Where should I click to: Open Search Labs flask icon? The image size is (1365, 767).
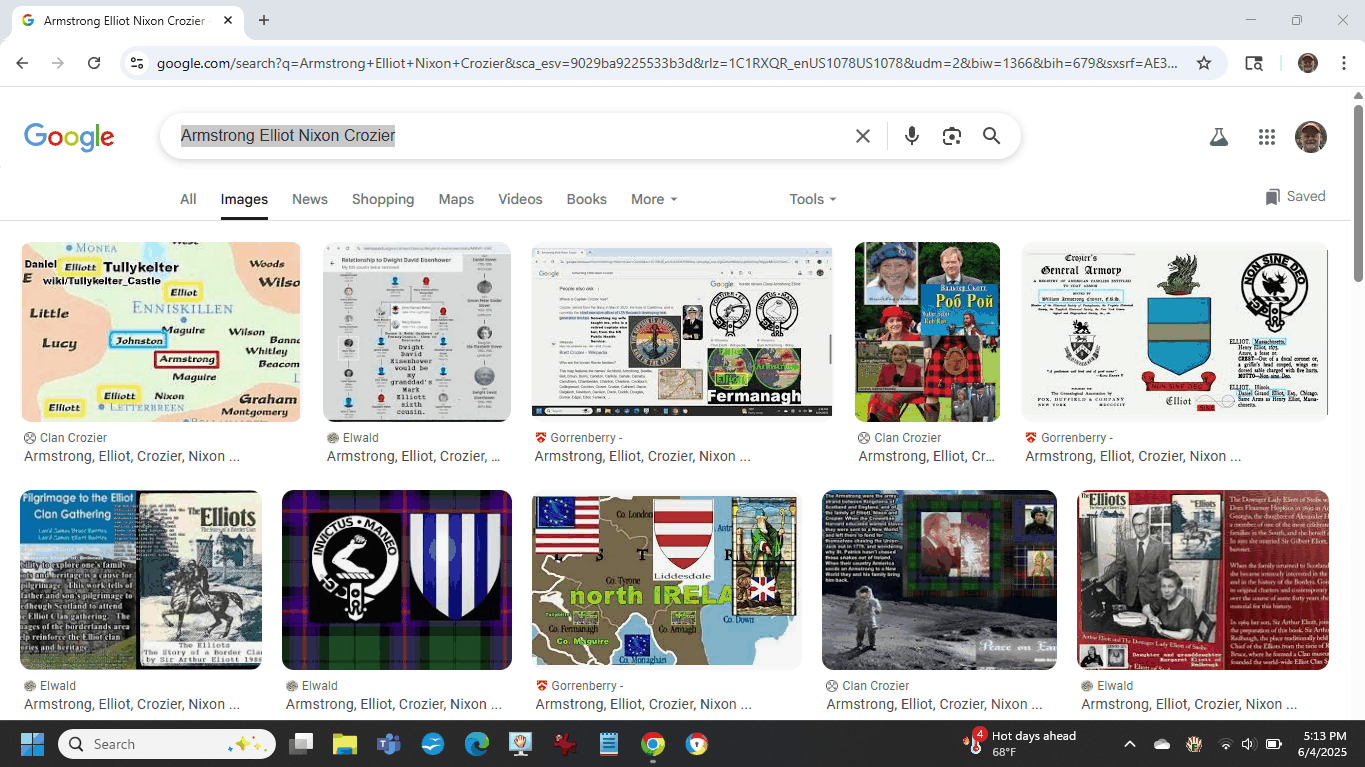click(1218, 137)
